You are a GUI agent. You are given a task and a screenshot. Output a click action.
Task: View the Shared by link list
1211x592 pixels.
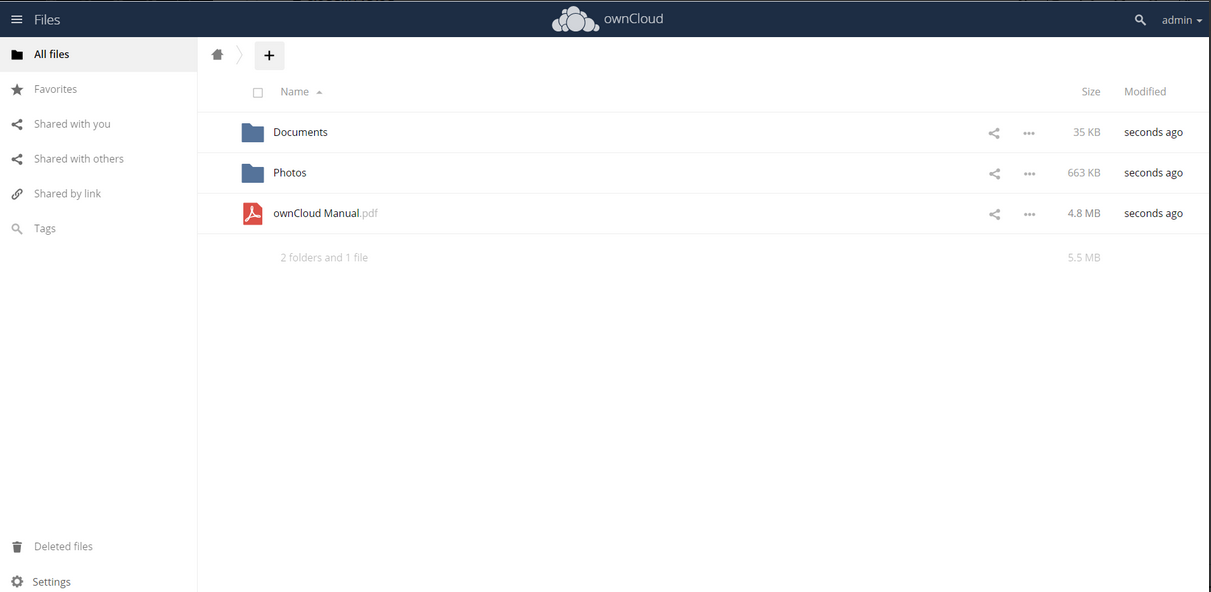click(67, 194)
